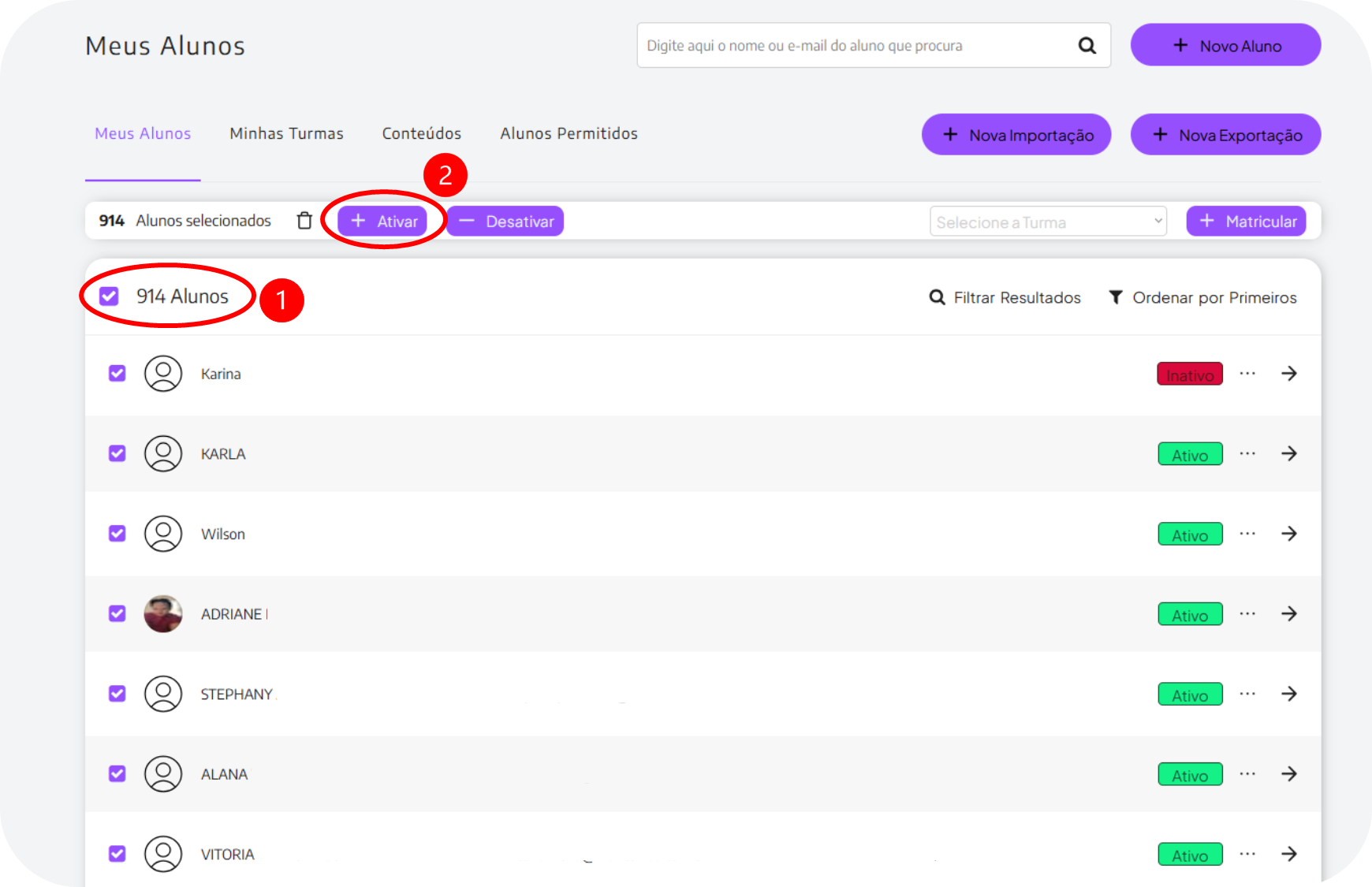Image resolution: width=1372 pixels, height=887 pixels.
Task: Click KARLA's default avatar icon
Action: 163,453
